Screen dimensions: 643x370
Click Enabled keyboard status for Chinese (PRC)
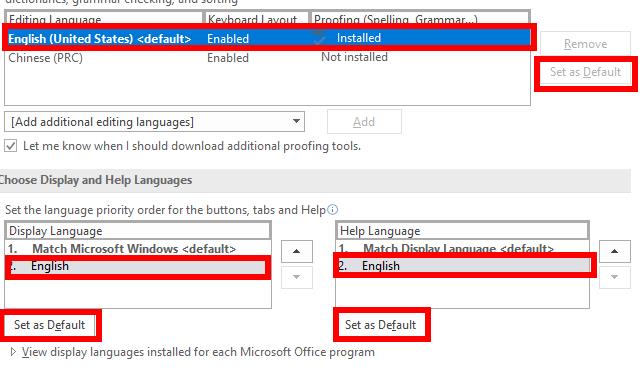pos(228,58)
